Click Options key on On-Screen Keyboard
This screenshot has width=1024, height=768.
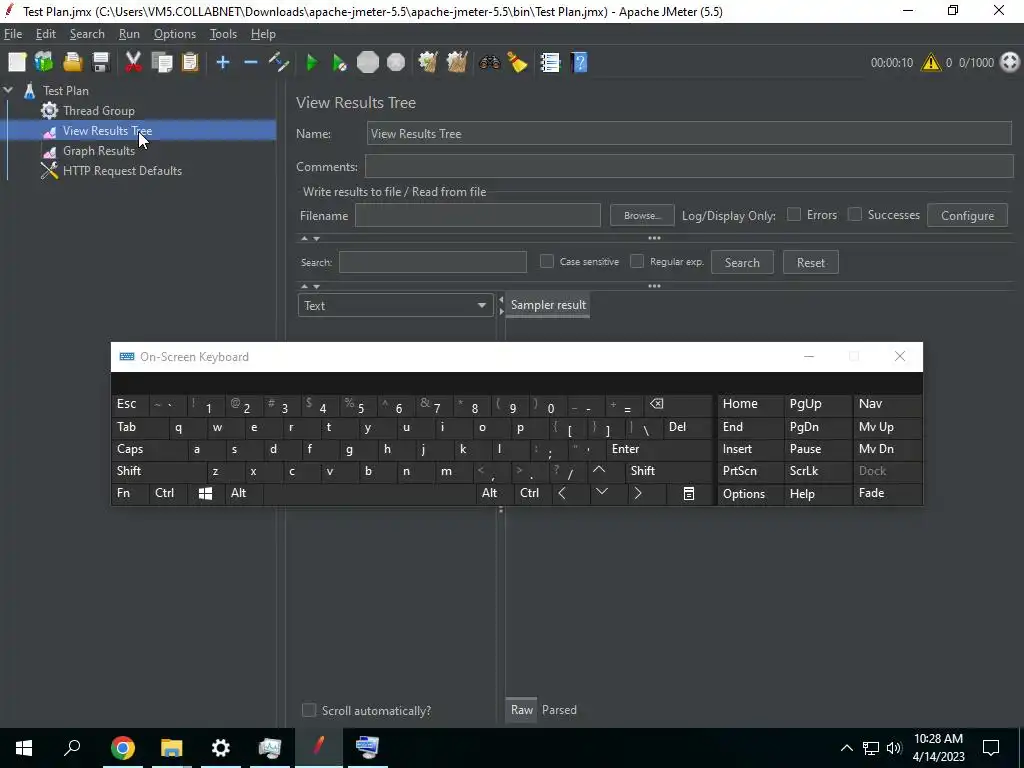[x=750, y=494]
